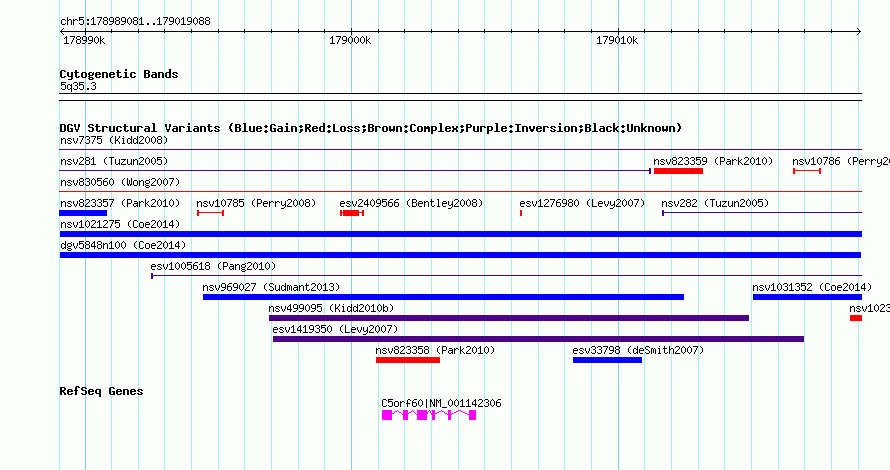Image resolution: width=890 pixels, height=470 pixels.
Task: Select the C5orf60|NM_001142306 gene label
Action: [441, 403]
